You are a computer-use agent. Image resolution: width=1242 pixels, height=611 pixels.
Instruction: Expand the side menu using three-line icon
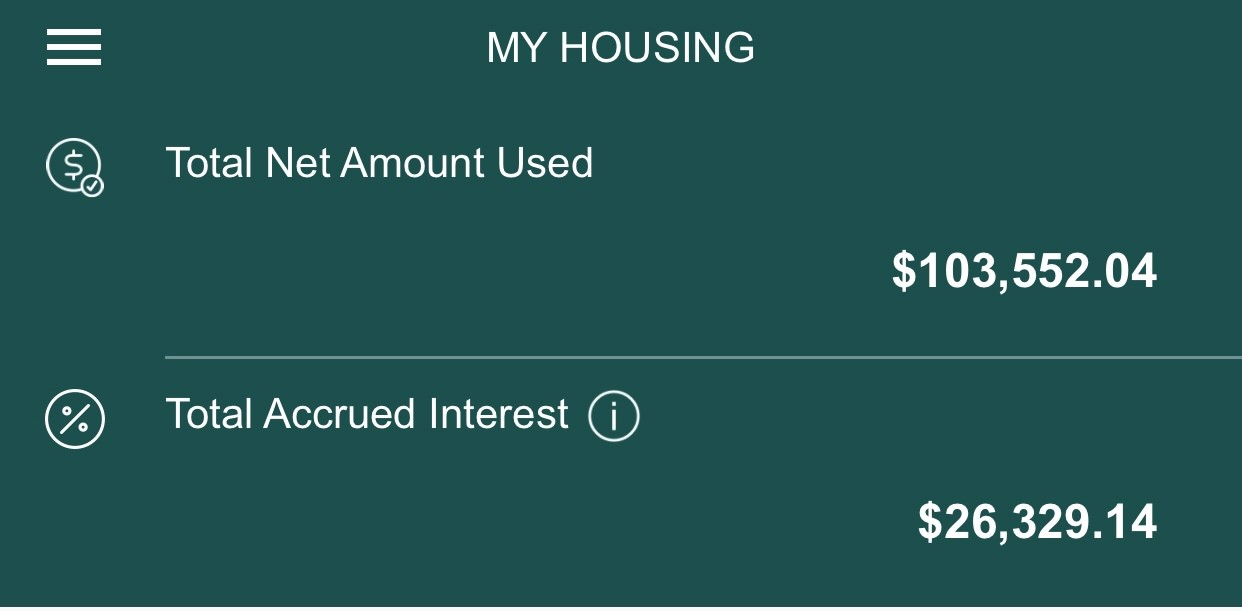tap(74, 47)
